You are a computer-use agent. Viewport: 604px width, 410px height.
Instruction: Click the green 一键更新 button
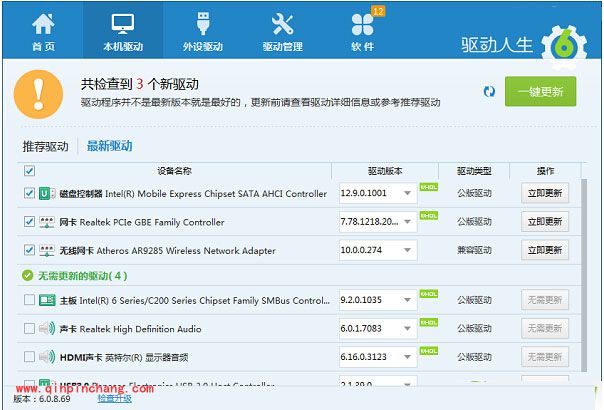click(540, 91)
